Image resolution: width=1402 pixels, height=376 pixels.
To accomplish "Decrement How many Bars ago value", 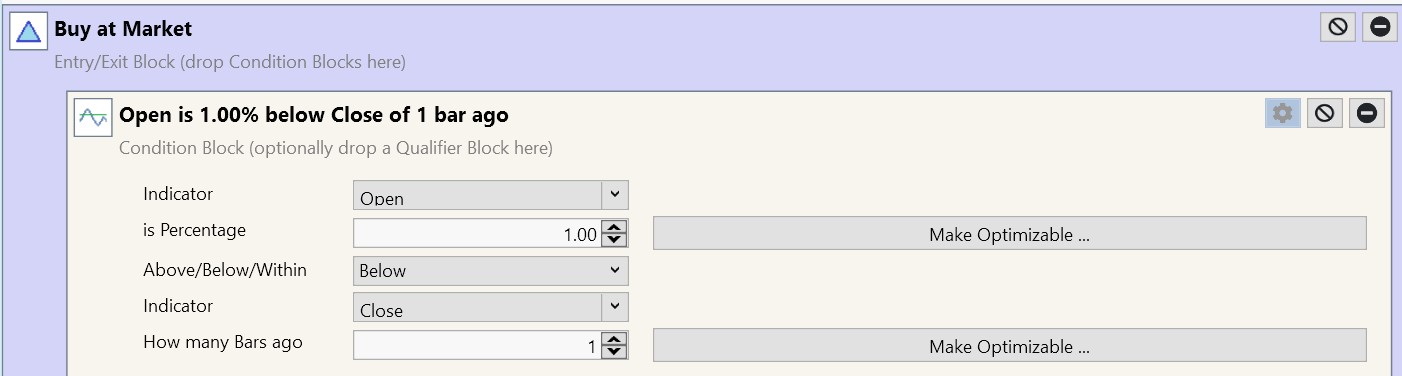I will click(x=615, y=353).
